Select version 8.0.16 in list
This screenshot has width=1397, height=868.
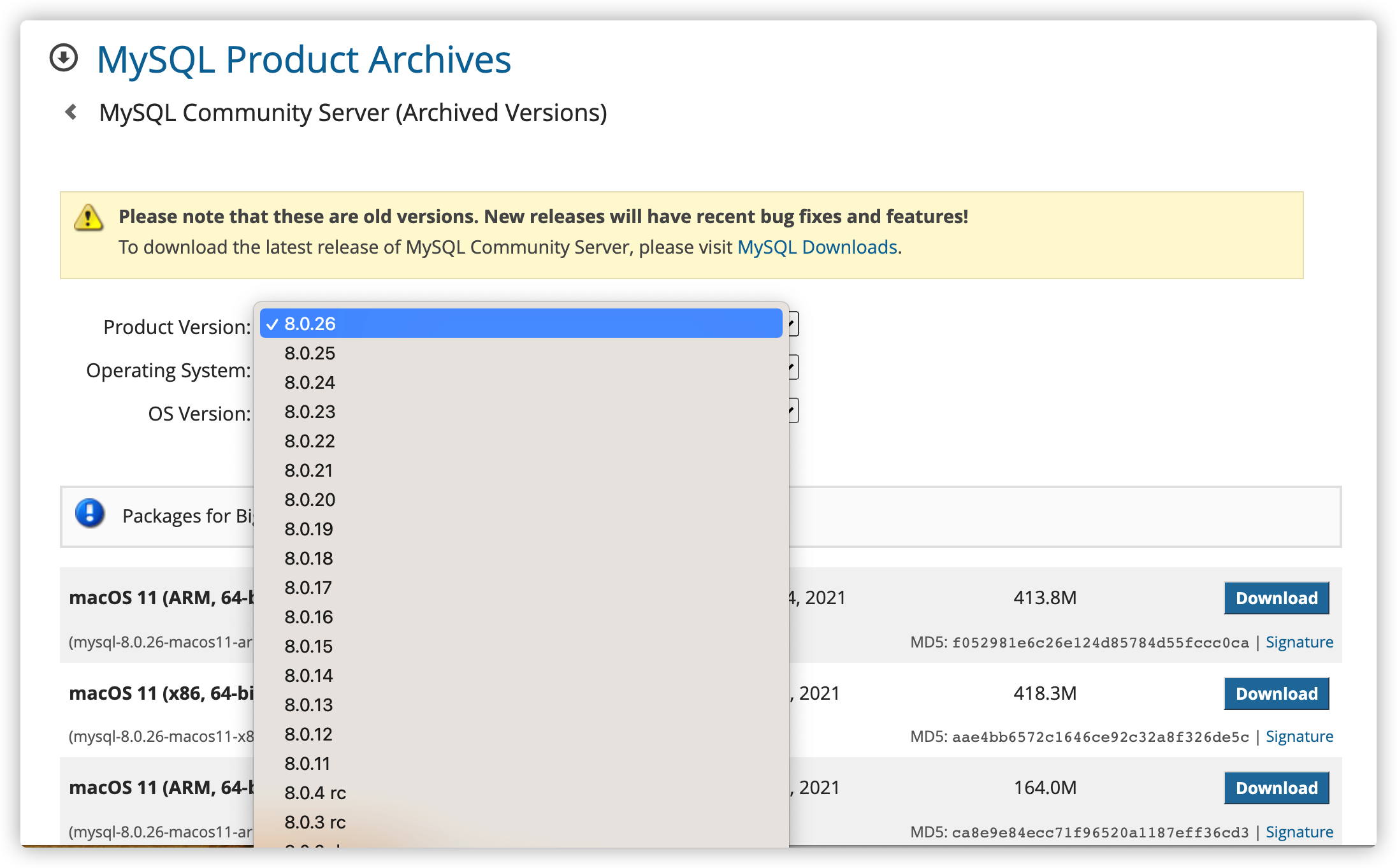[x=308, y=617]
